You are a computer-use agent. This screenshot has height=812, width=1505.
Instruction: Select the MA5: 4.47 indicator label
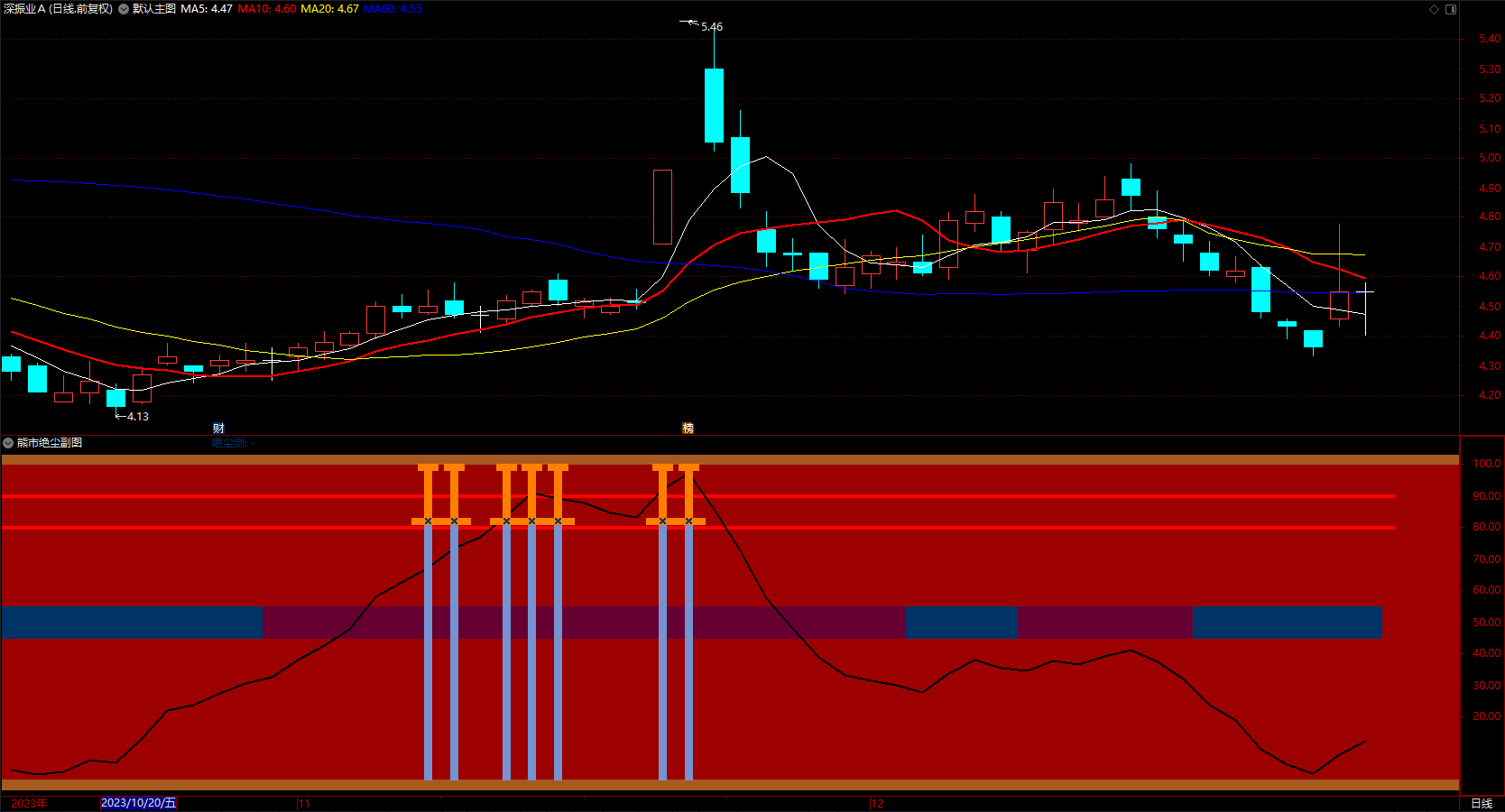tap(207, 9)
